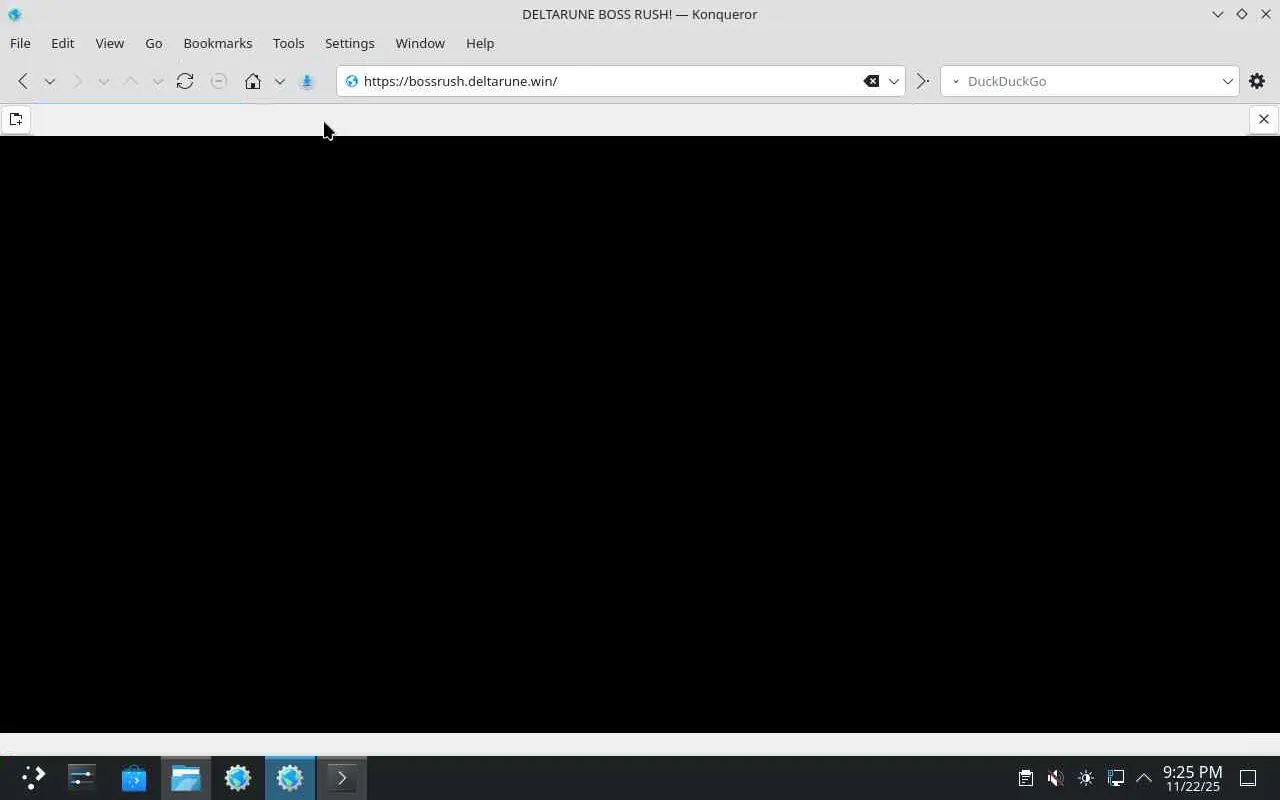This screenshot has width=1280, height=800.
Task: Open the clock showing 9:25 PM
Action: pos(1192,778)
